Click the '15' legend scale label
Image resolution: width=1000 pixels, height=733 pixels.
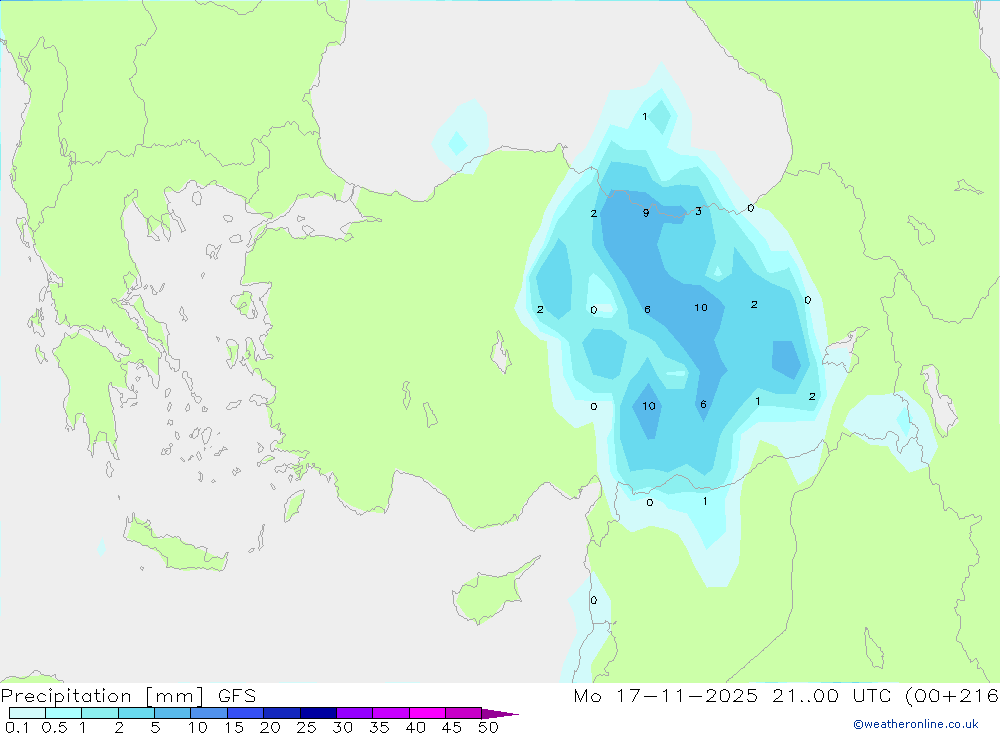pyautogui.click(x=233, y=727)
